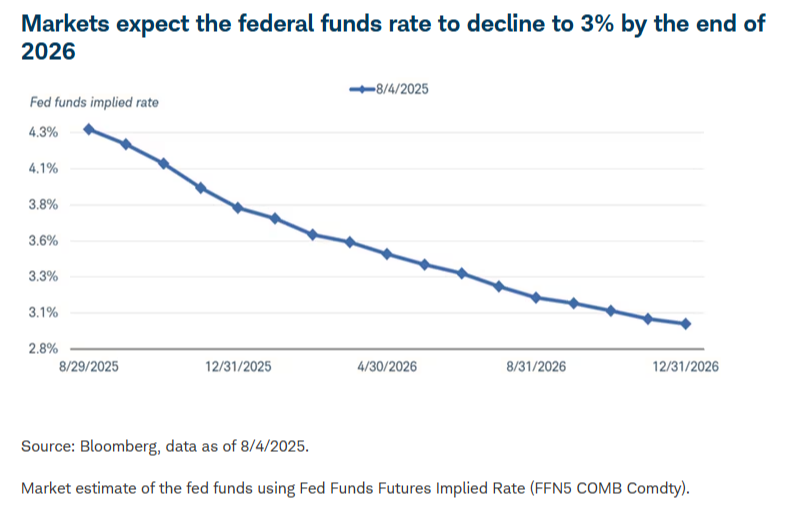Click the 3.6% y-axis label
This screenshot has height=523, width=788.
click(x=43, y=241)
